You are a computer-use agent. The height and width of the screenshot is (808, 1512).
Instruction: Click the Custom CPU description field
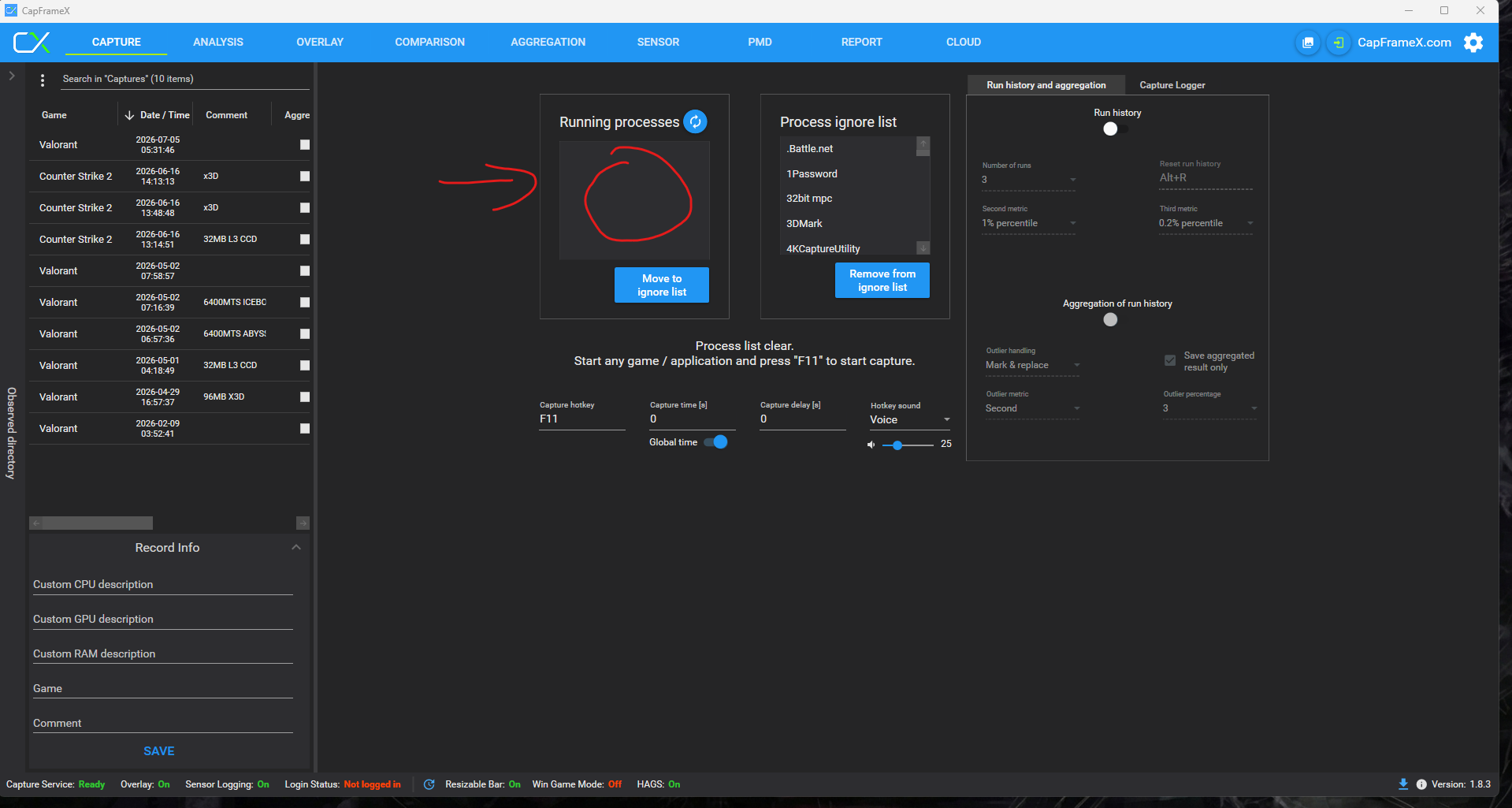163,585
